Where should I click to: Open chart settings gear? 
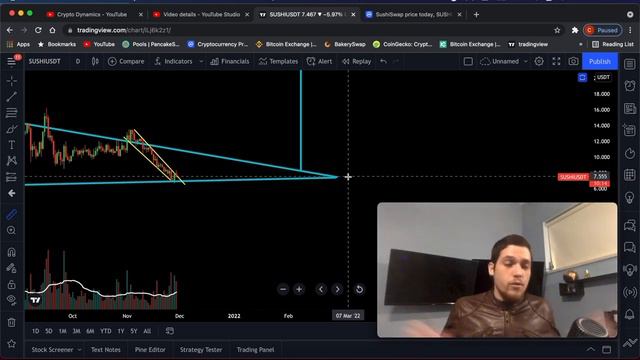click(539, 61)
